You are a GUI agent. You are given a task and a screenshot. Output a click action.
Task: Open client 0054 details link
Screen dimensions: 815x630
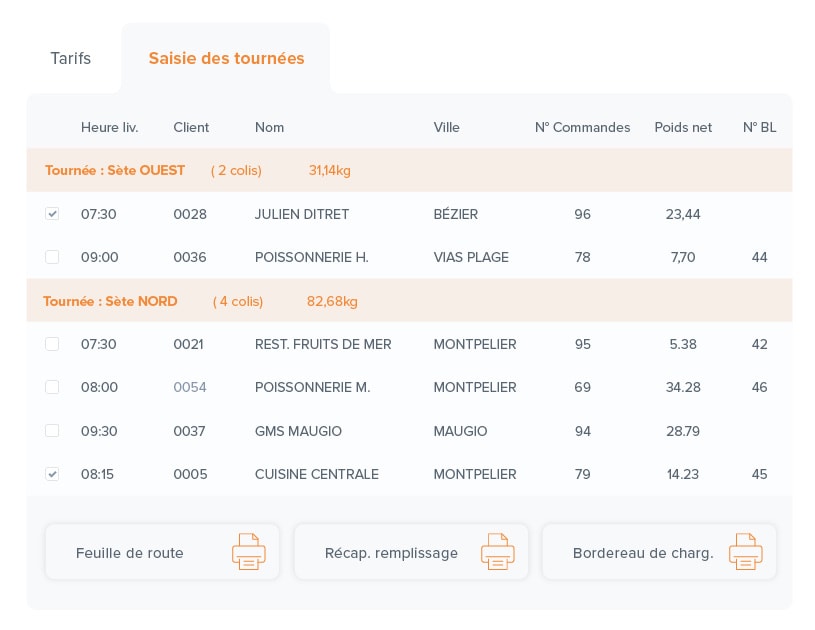coord(190,387)
